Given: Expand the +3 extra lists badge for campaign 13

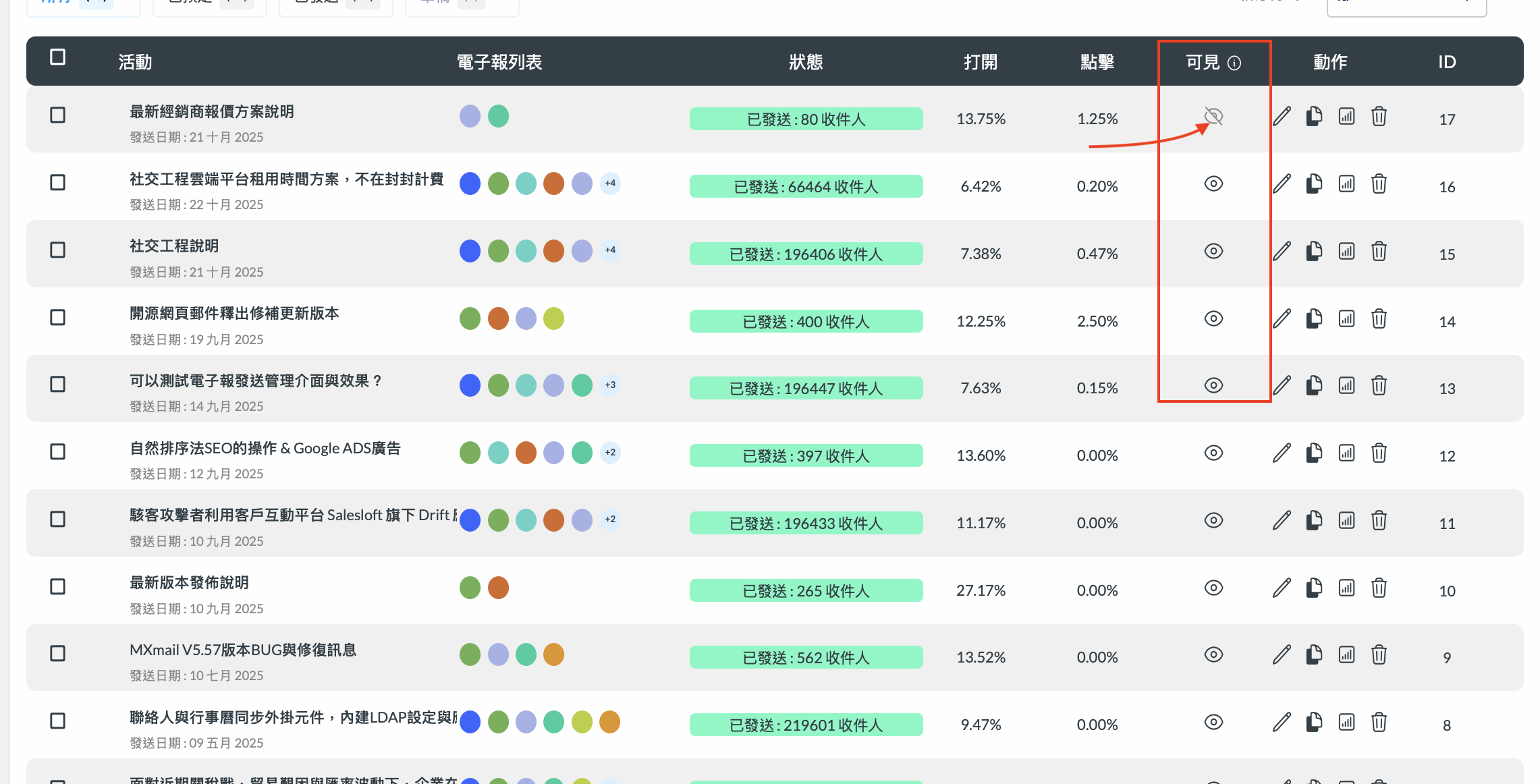Looking at the screenshot, I should 610,385.
